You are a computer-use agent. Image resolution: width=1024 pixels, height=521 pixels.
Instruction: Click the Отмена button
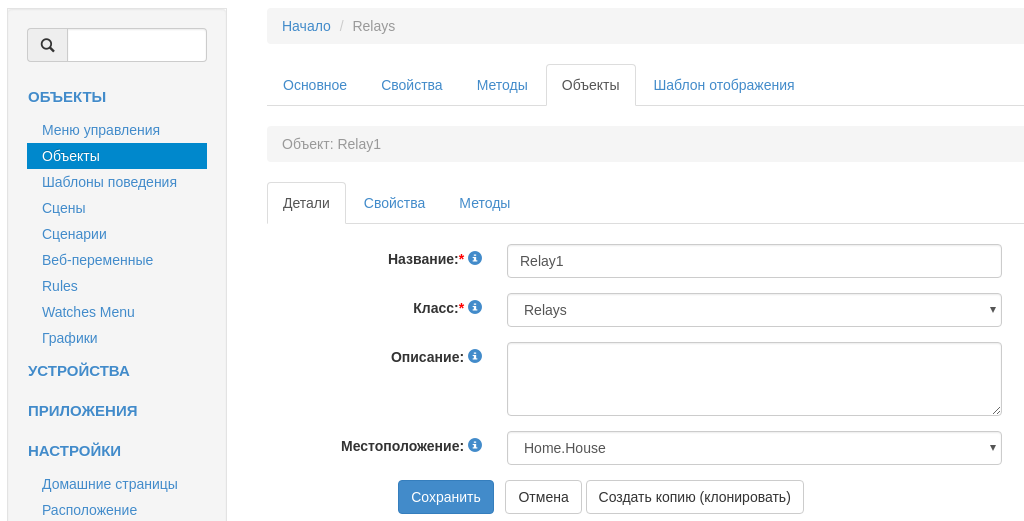click(x=543, y=497)
